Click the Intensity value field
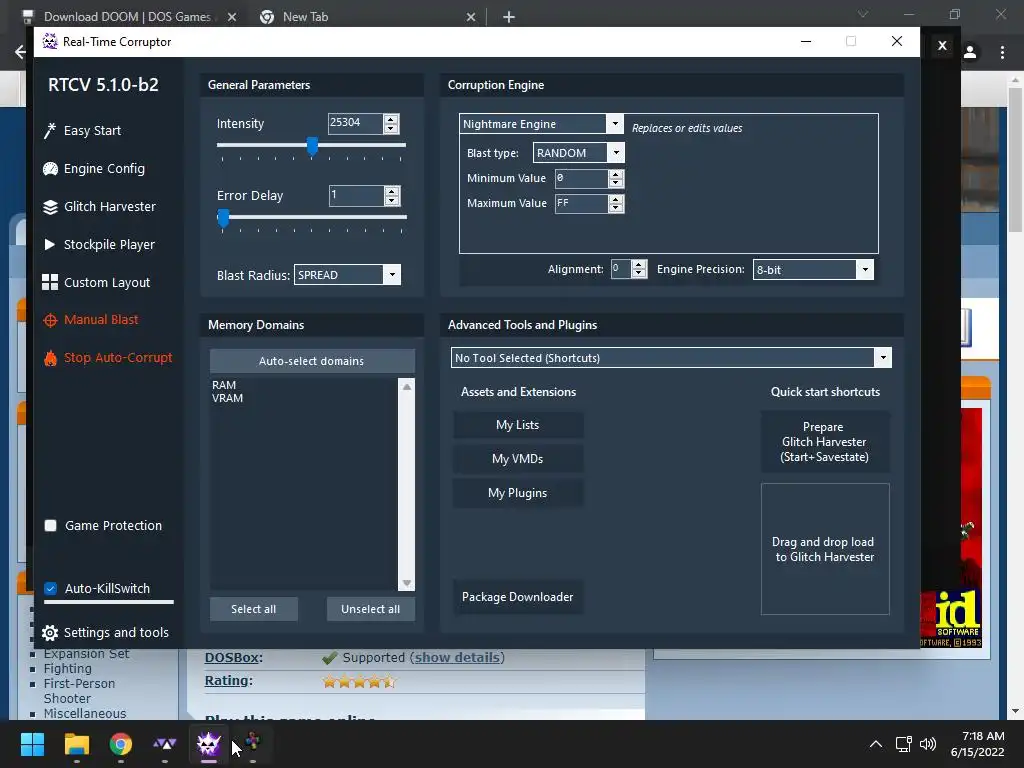This screenshot has width=1024, height=768. point(356,123)
